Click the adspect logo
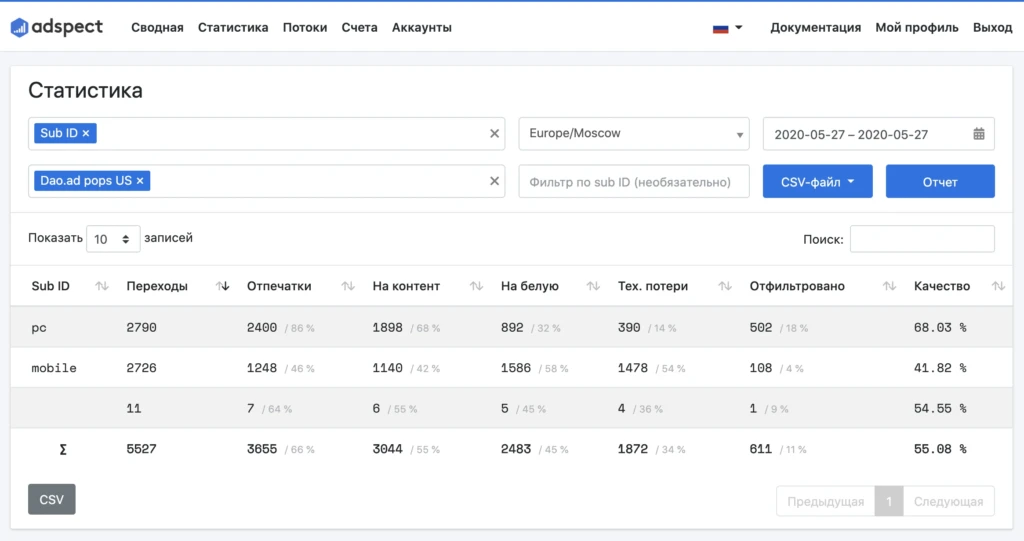Viewport: 1024px width, 541px height. click(57, 27)
